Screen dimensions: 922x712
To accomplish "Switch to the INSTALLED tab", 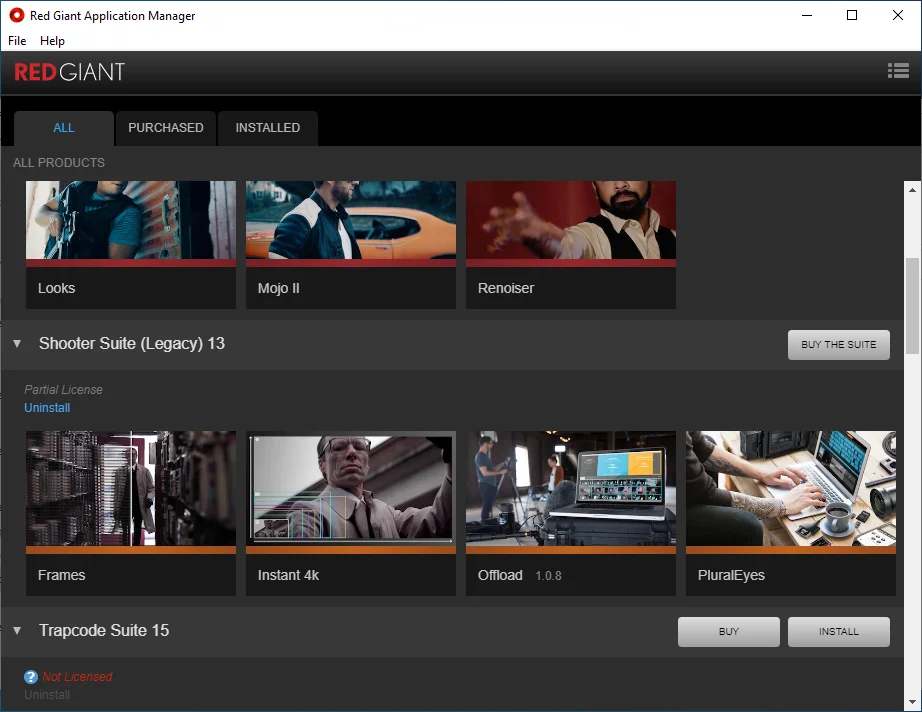I will click(x=268, y=128).
